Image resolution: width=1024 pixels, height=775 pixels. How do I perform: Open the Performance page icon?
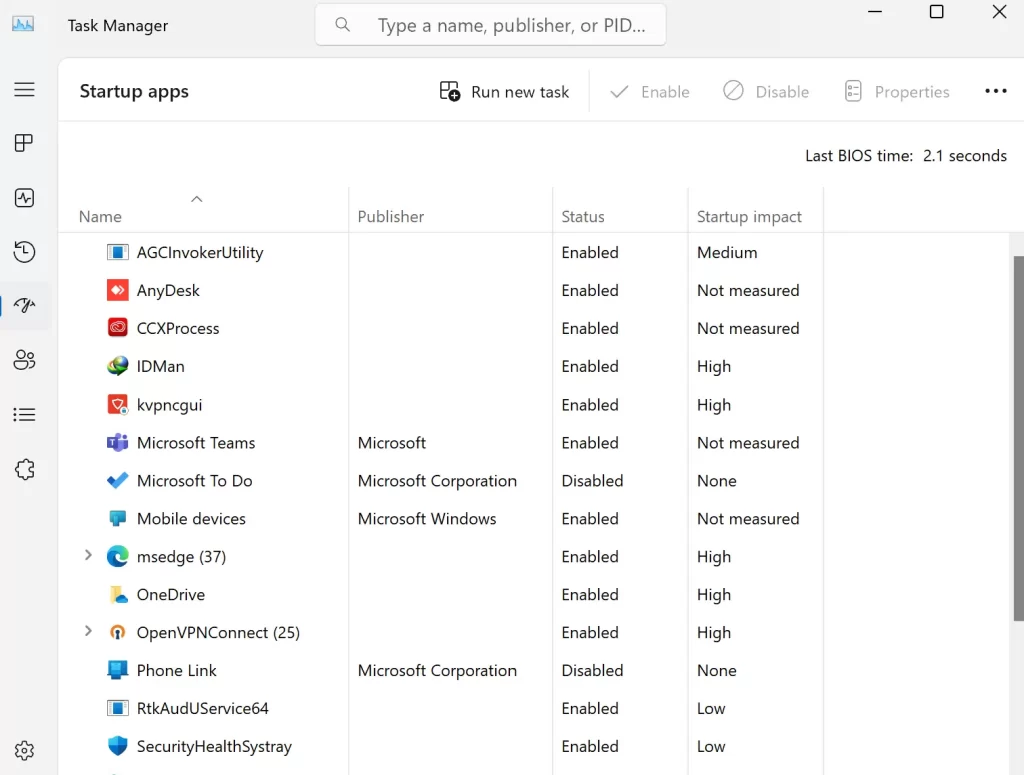click(x=24, y=198)
